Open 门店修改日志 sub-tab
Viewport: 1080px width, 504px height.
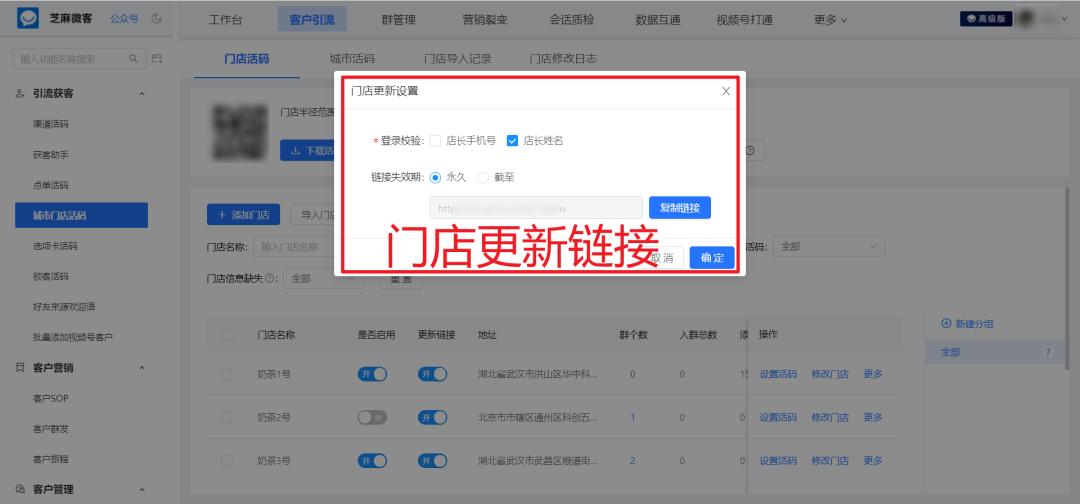[563, 59]
